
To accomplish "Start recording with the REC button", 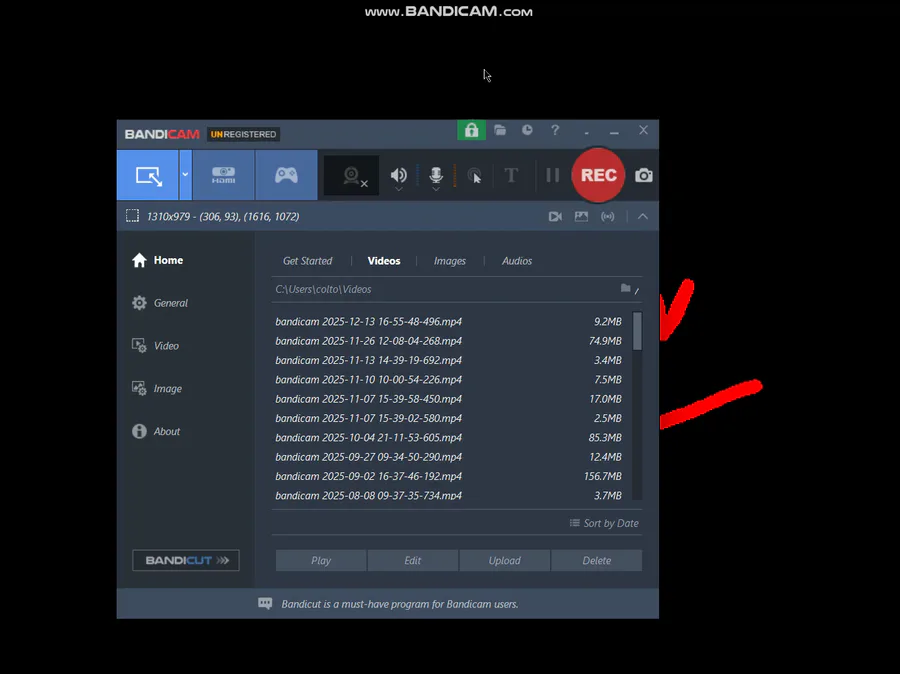I will point(598,175).
